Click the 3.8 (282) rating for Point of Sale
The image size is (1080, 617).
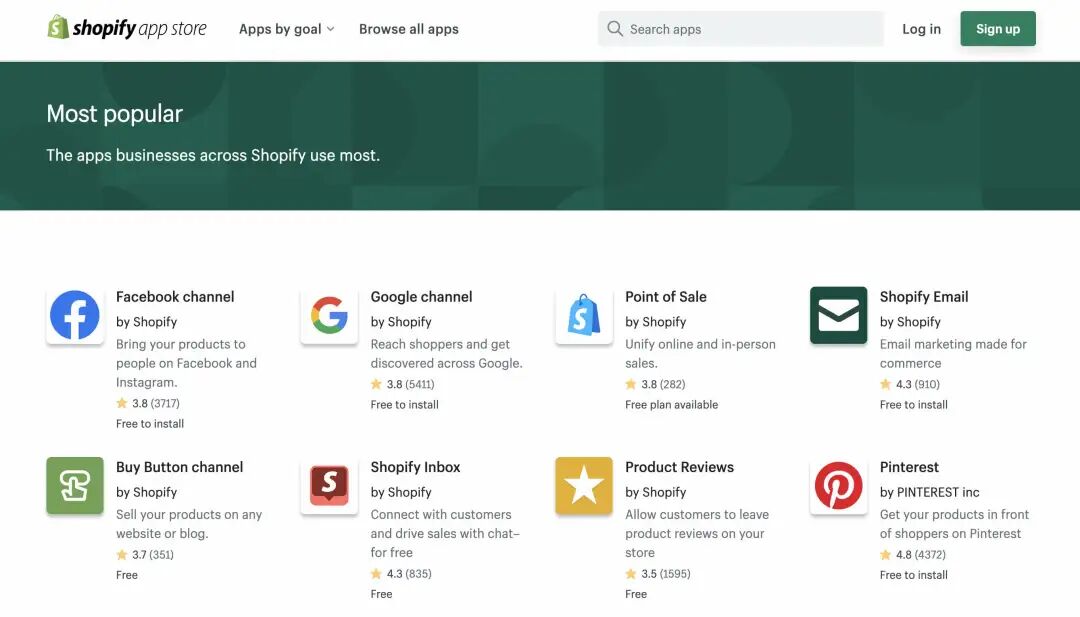click(656, 384)
